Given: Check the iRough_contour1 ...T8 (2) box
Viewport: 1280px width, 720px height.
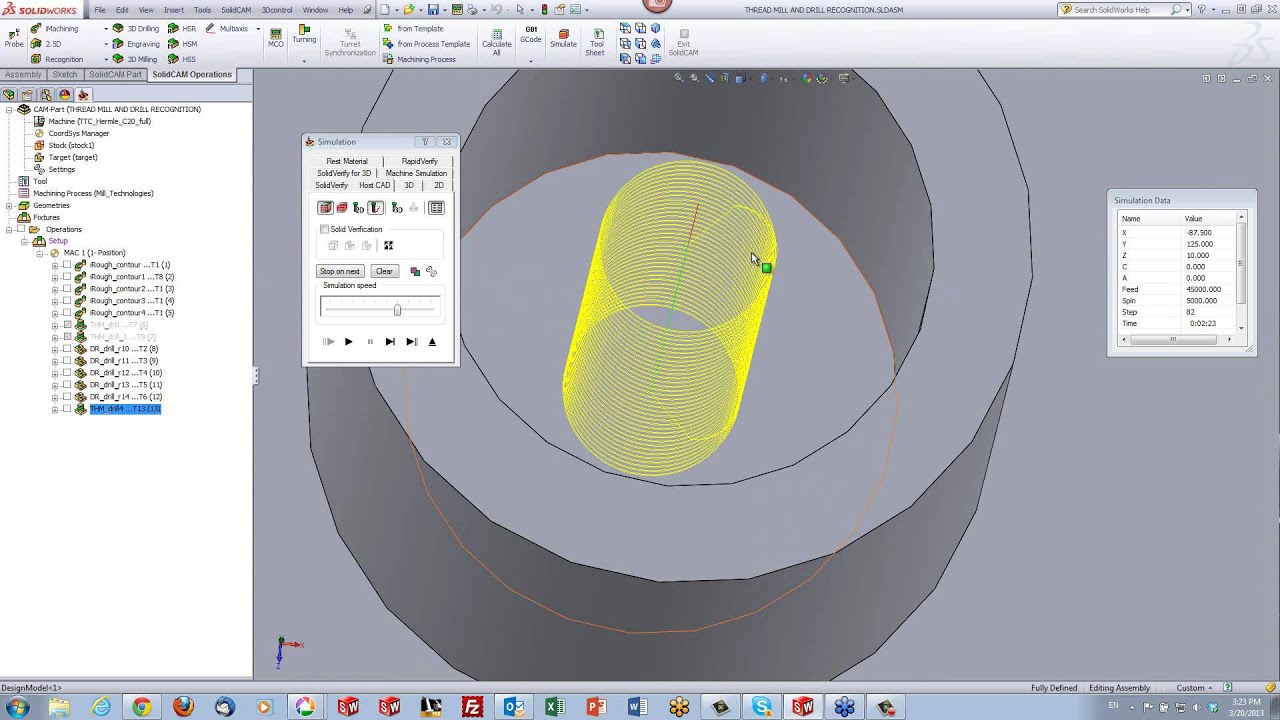Looking at the screenshot, I should 67,277.
